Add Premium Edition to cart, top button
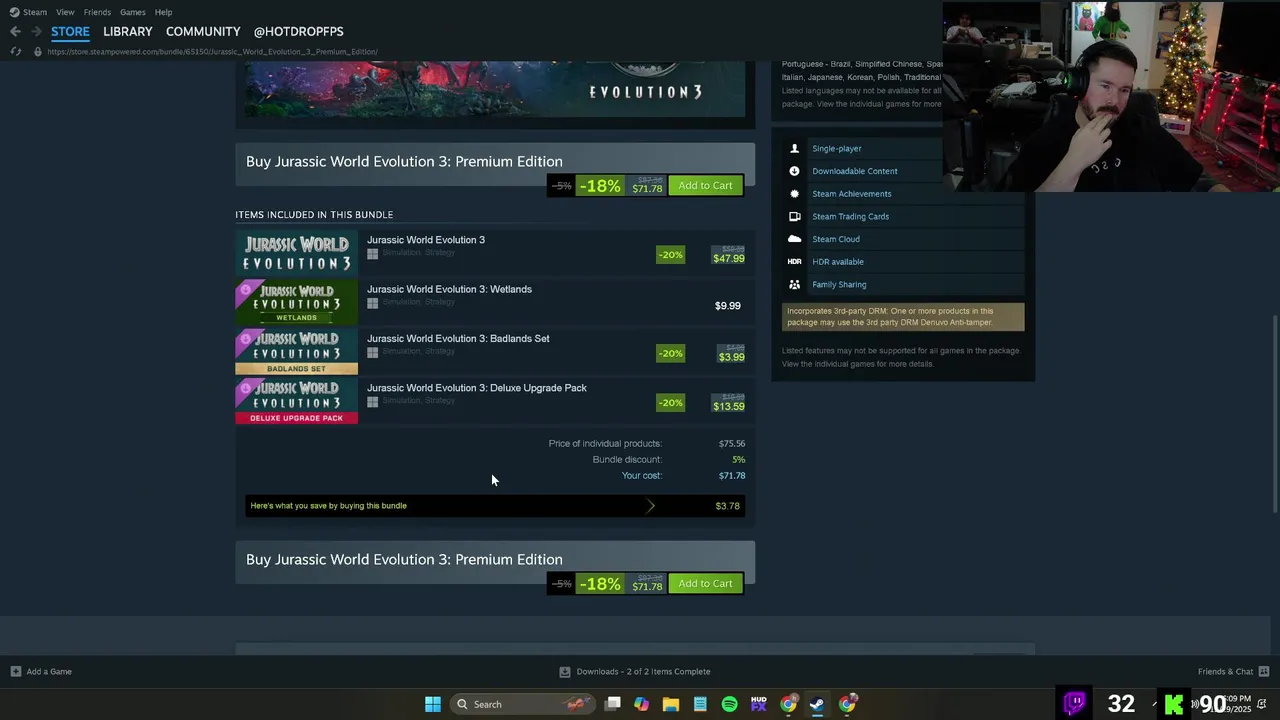Screen dimensions: 1280x720 click(705, 186)
